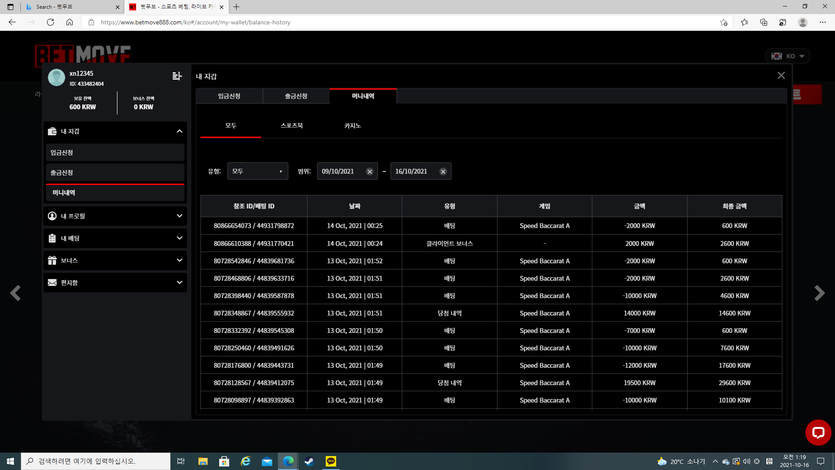Open Microsoft Store from the taskbar
The height and width of the screenshot is (470, 835).
[x=224, y=461]
